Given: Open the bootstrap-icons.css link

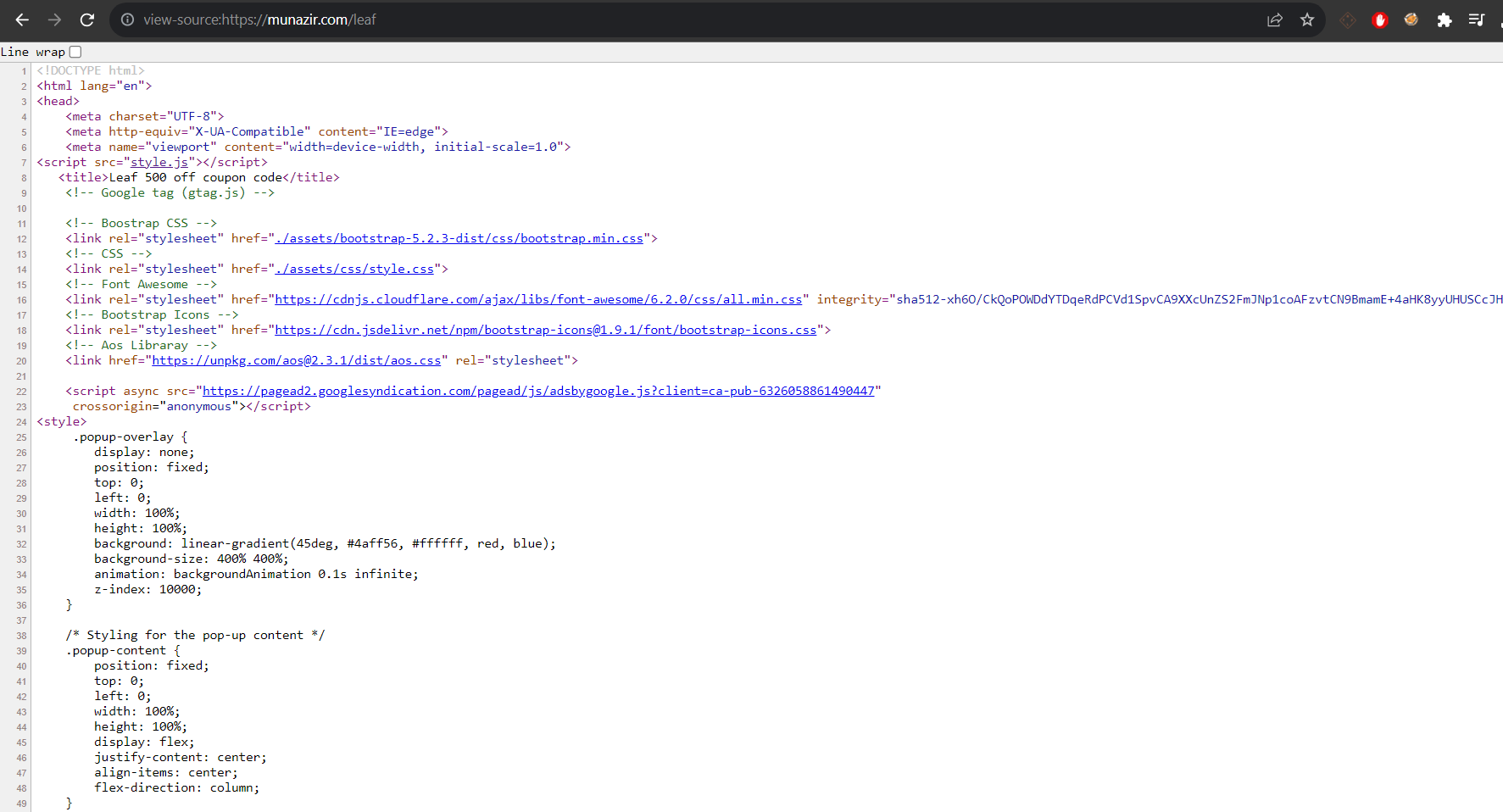Looking at the screenshot, I should click(545, 330).
